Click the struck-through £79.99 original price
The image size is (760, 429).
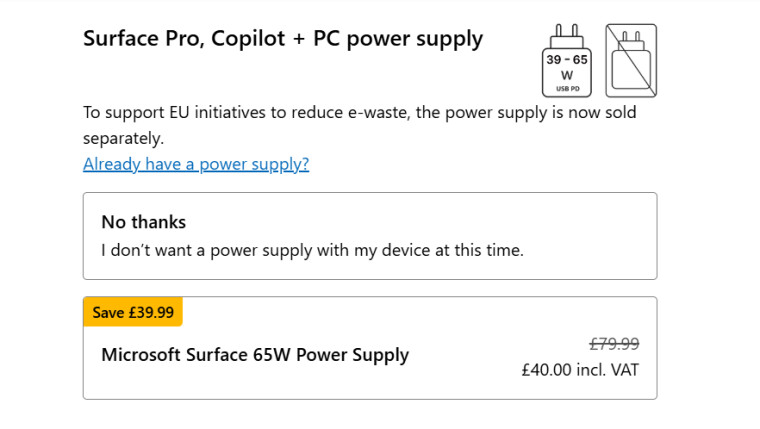tap(614, 344)
